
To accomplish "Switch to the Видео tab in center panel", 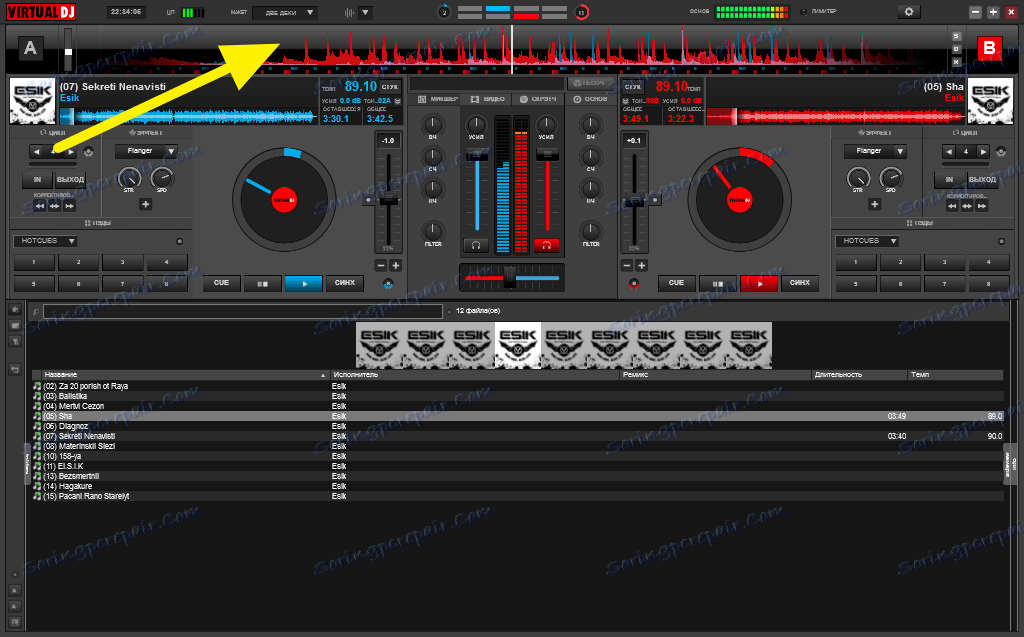I will coord(488,99).
